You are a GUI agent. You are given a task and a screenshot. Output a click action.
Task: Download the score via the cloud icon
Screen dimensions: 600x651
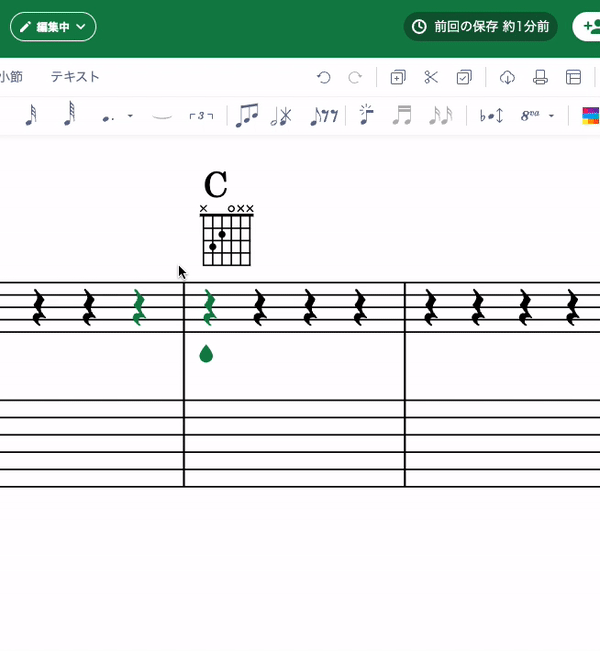(x=507, y=77)
